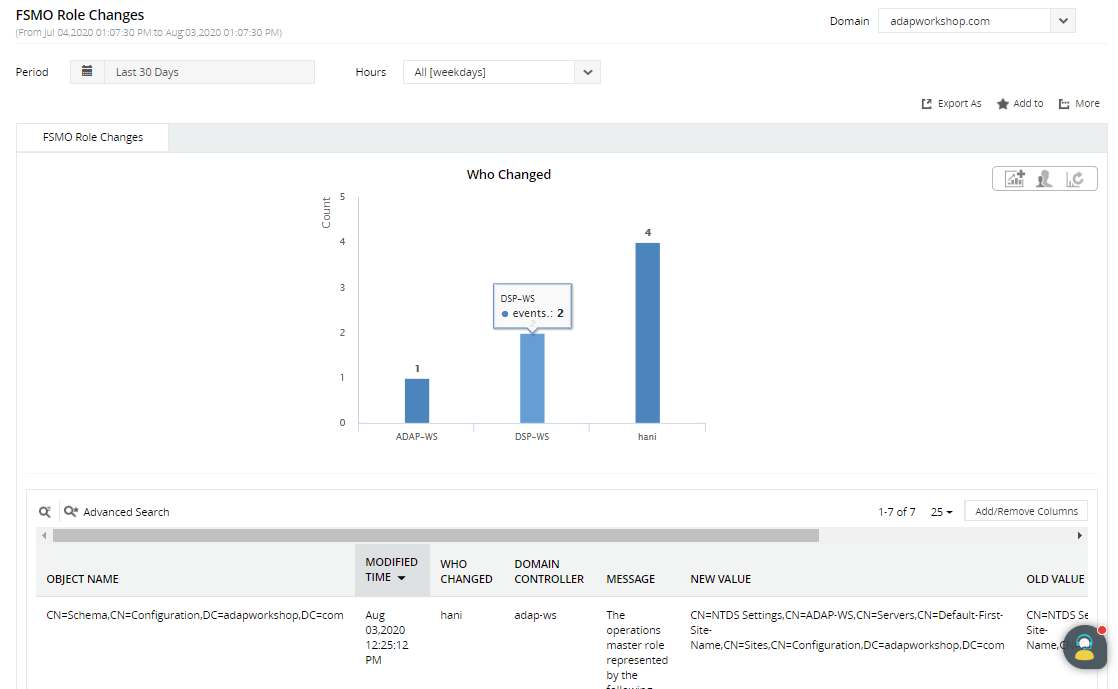Click the More label

[x=1087, y=103]
